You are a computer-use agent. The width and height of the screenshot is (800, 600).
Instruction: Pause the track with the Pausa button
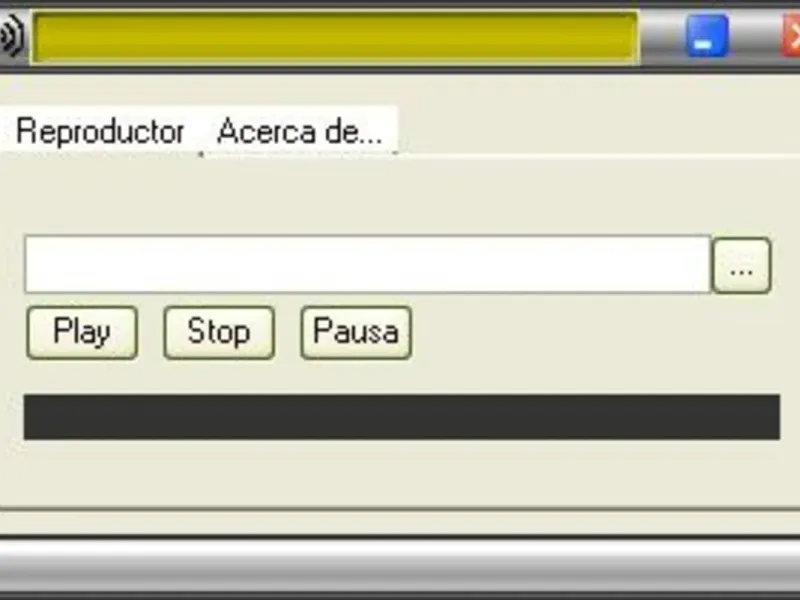pyautogui.click(x=356, y=333)
